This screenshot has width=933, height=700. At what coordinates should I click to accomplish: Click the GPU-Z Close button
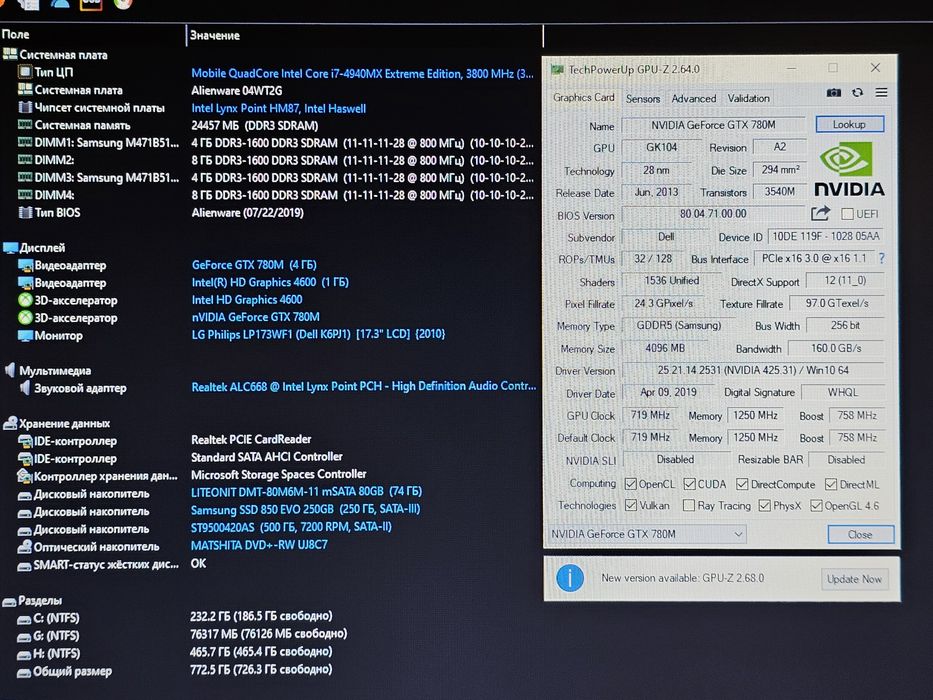(860, 535)
